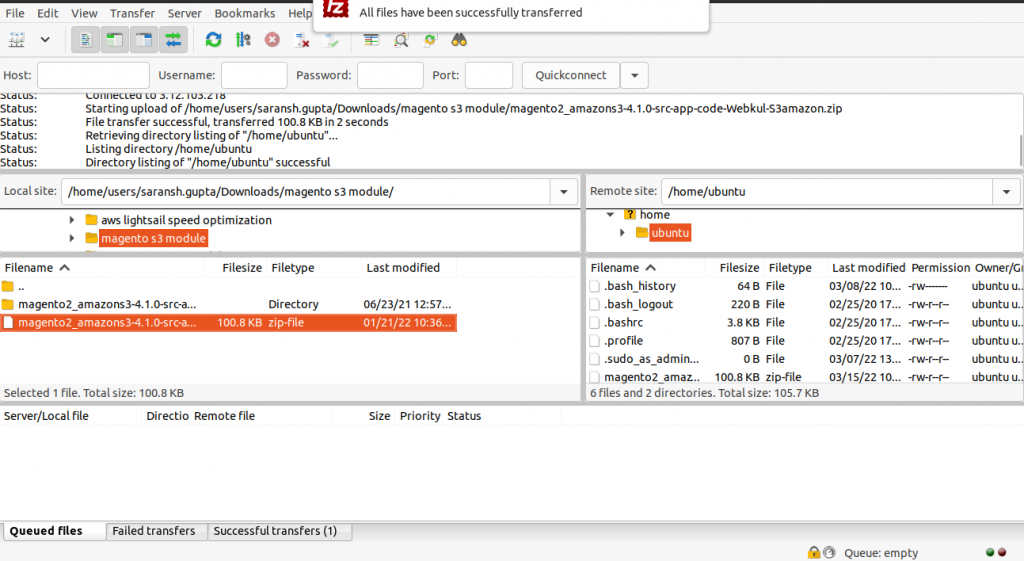1024x561 pixels.
Task: Toggle processing of the transfer queue
Action: coord(243,40)
